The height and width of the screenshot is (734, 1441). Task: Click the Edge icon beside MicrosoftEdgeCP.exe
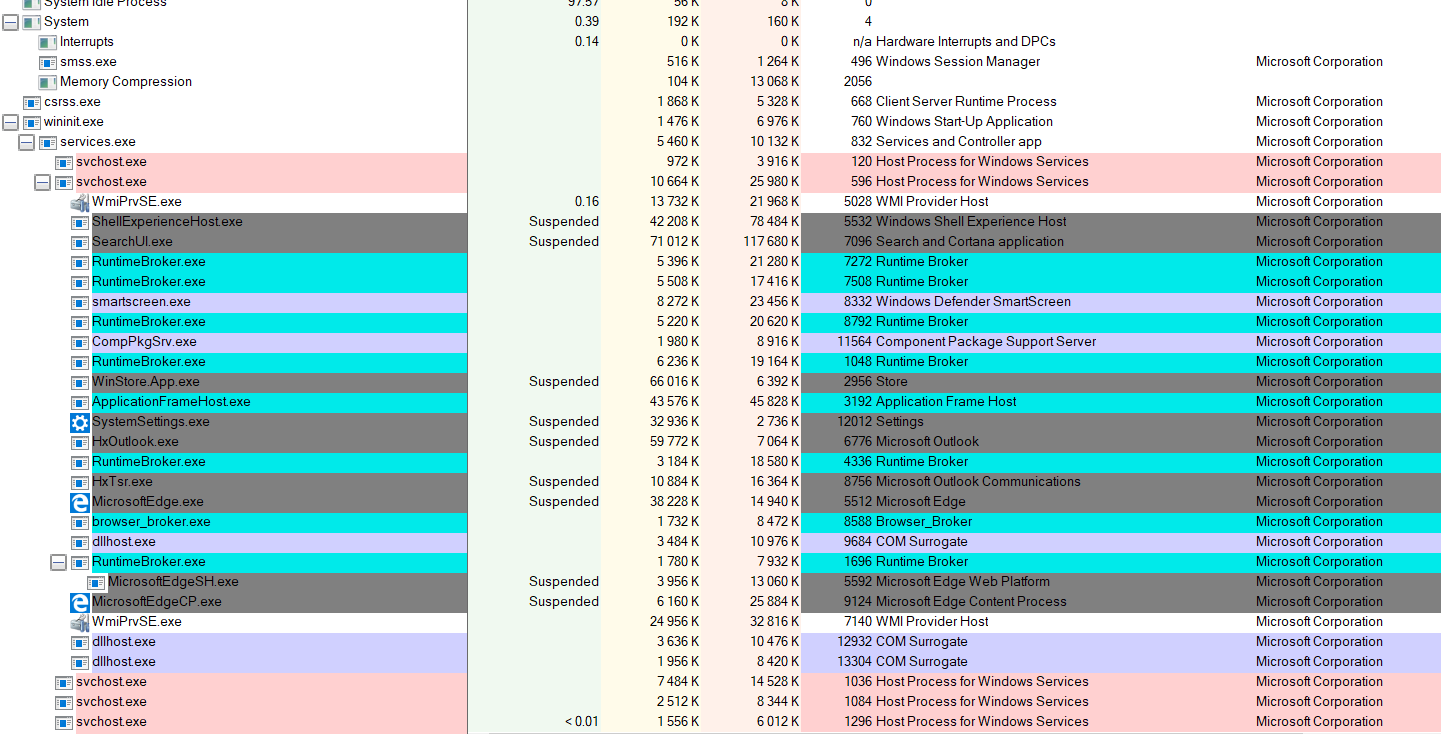(80, 602)
